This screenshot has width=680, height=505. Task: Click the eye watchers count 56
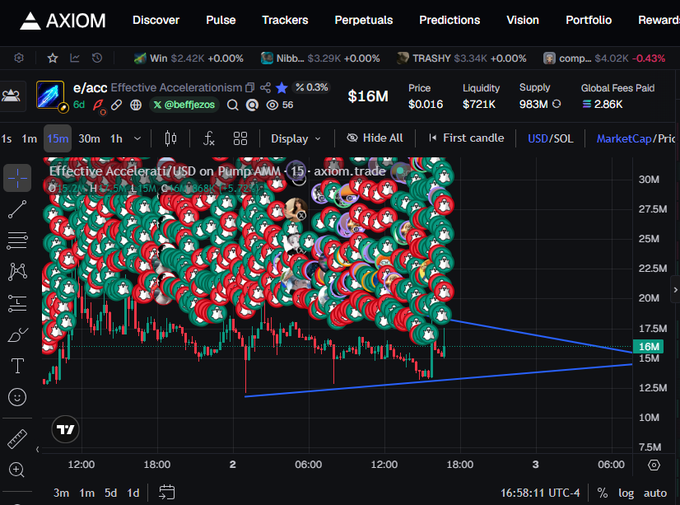(280, 105)
